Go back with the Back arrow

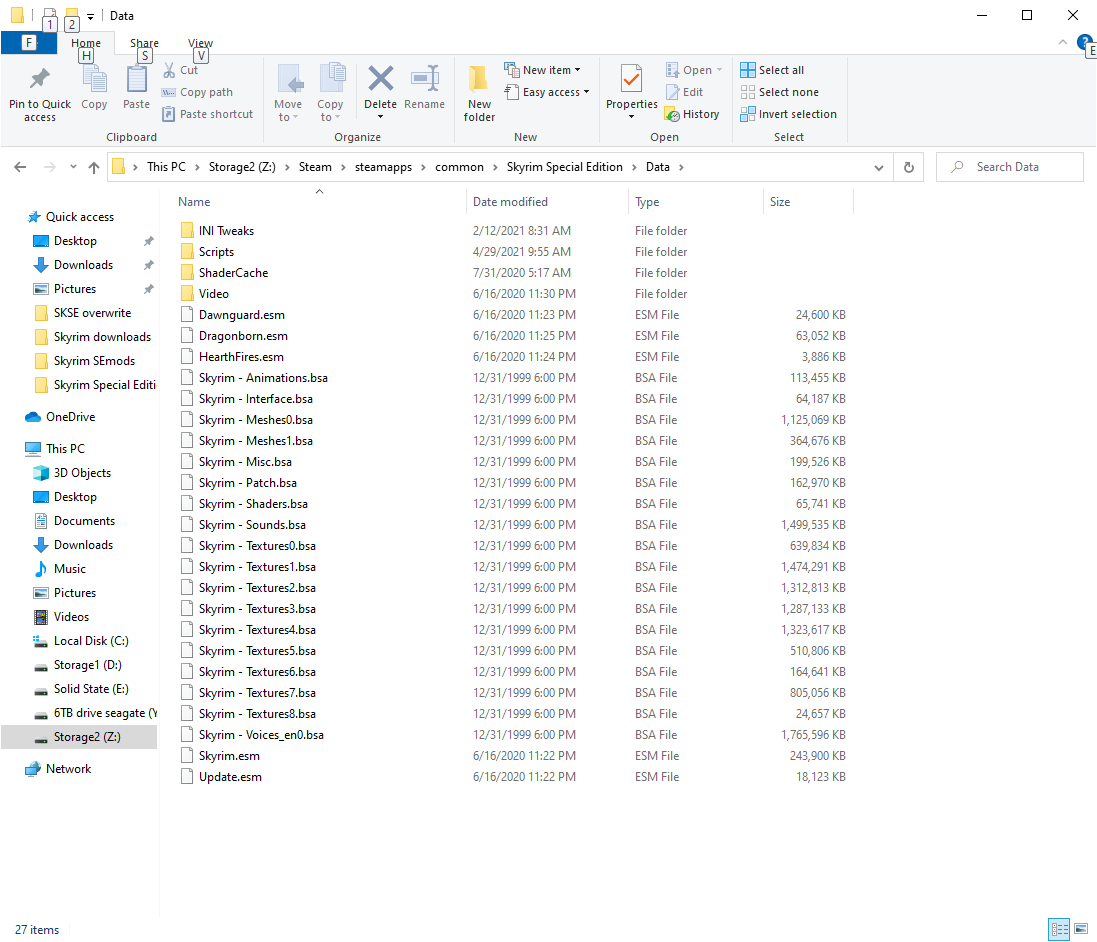coord(20,167)
